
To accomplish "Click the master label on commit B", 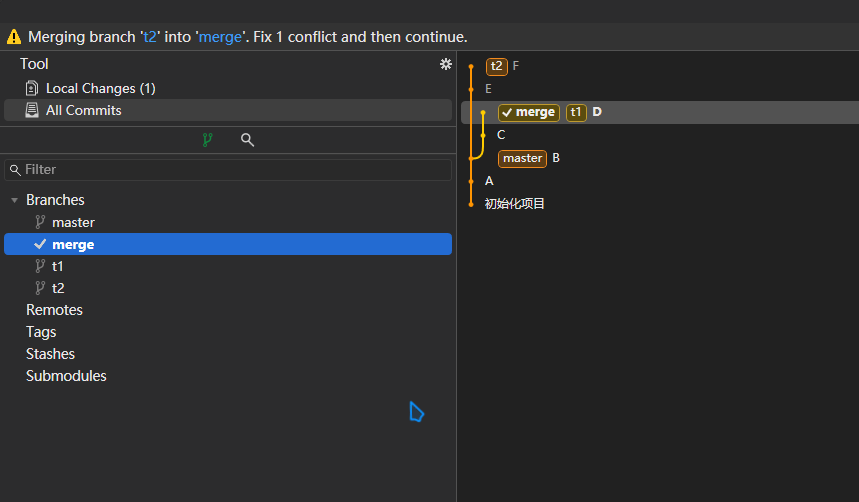I will pos(522,158).
